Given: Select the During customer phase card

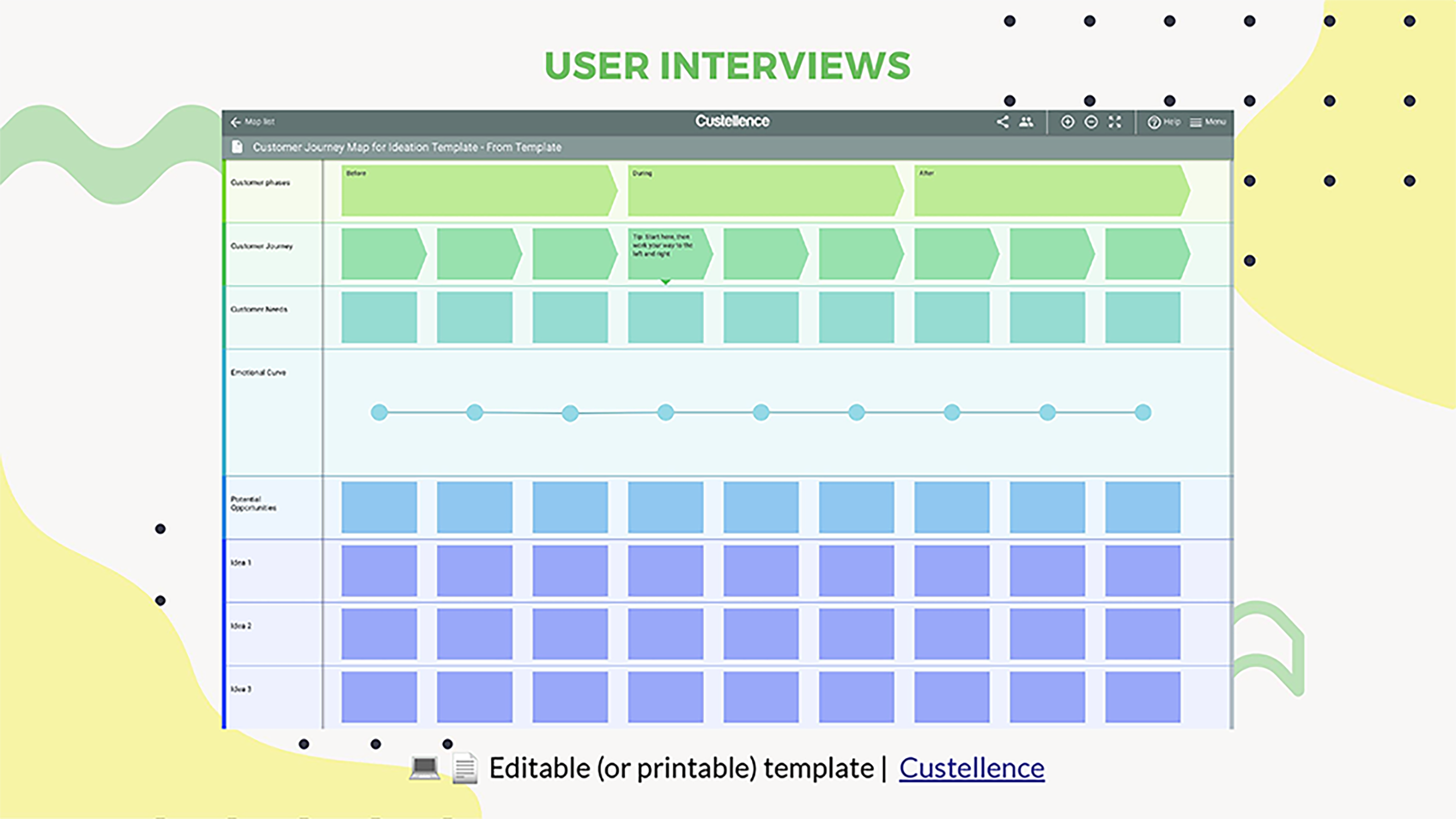Looking at the screenshot, I should click(x=764, y=191).
